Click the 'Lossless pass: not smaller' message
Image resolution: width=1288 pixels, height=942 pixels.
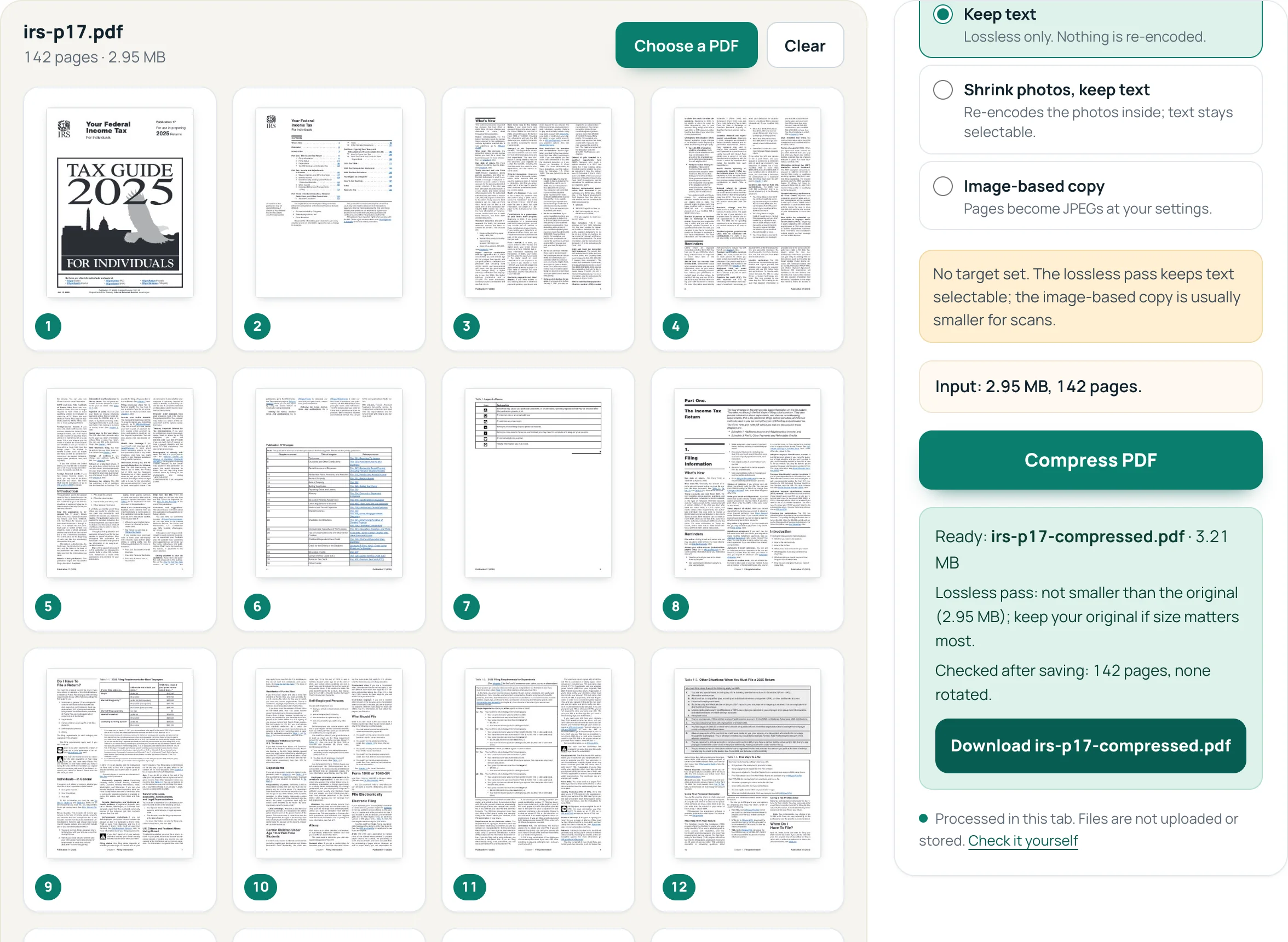pyautogui.click(x=1086, y=617)
